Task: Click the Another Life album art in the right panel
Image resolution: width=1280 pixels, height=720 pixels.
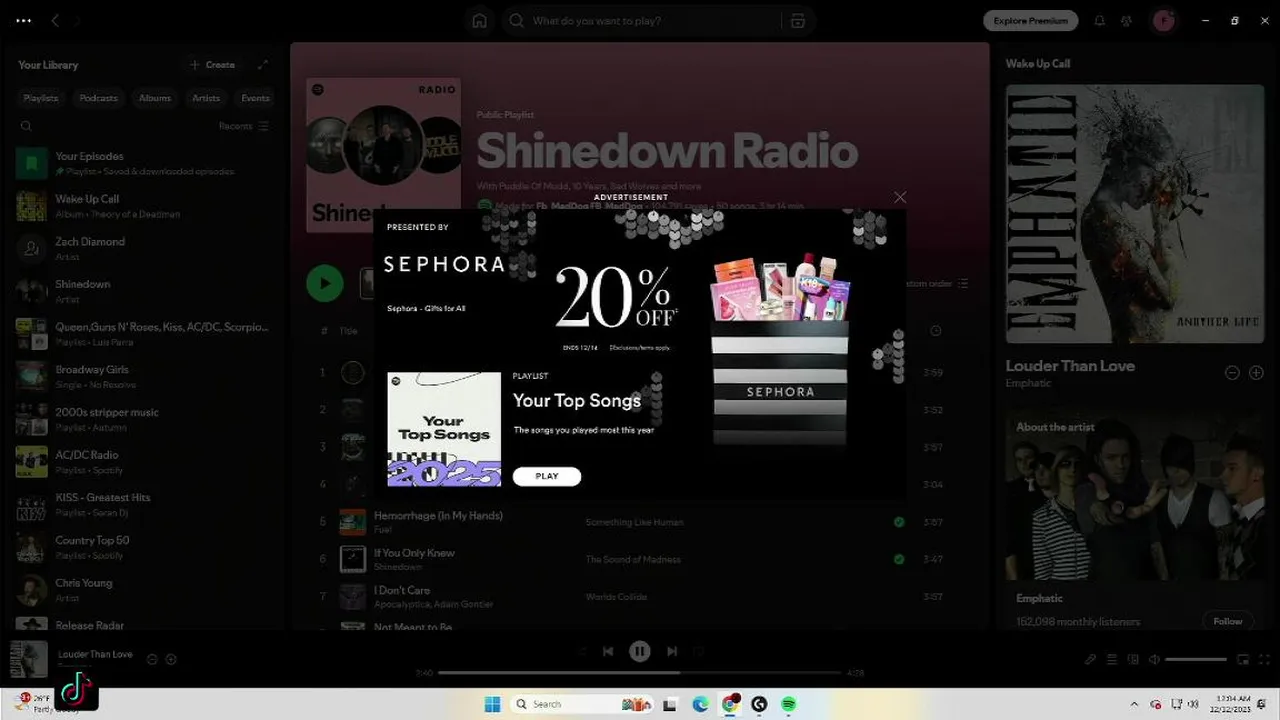Action: click(x=1134, y=214)
